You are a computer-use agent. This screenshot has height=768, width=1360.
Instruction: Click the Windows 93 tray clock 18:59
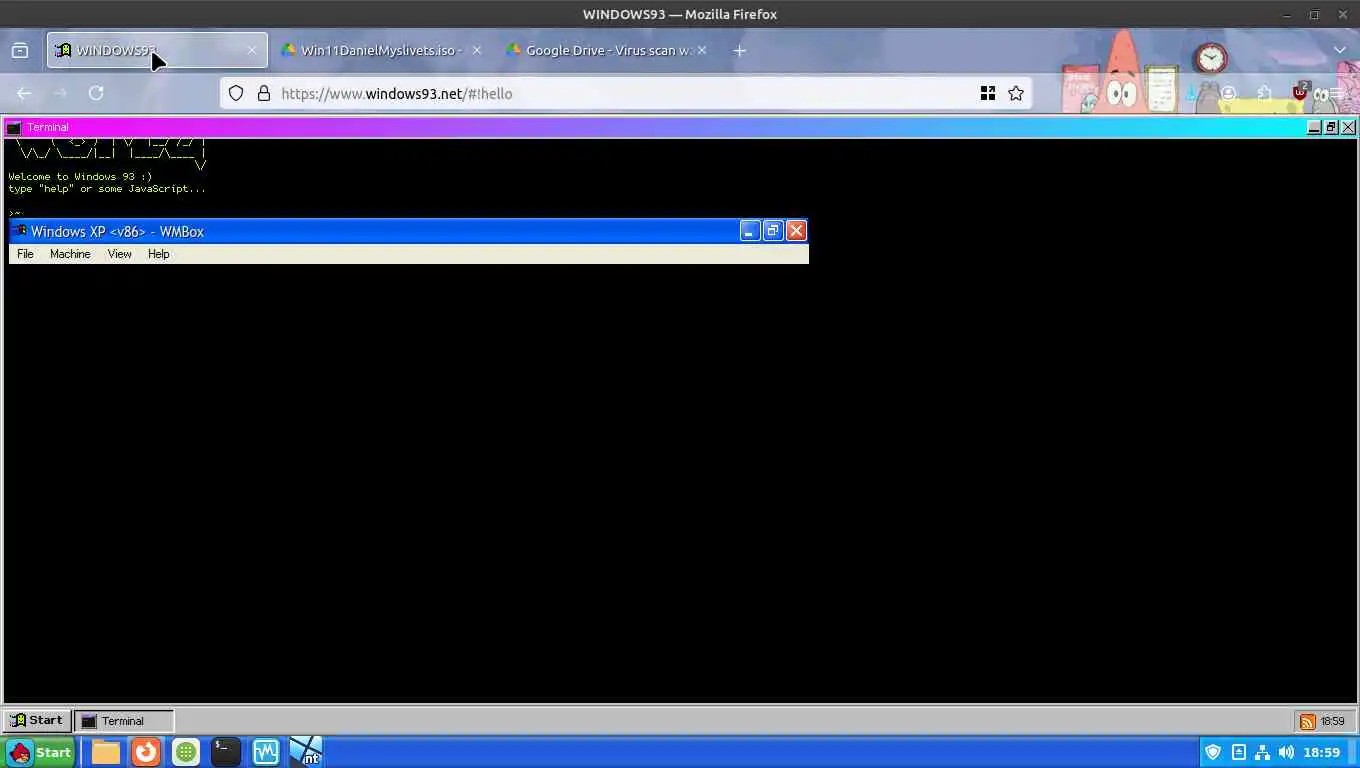(x=1332, y=721)
